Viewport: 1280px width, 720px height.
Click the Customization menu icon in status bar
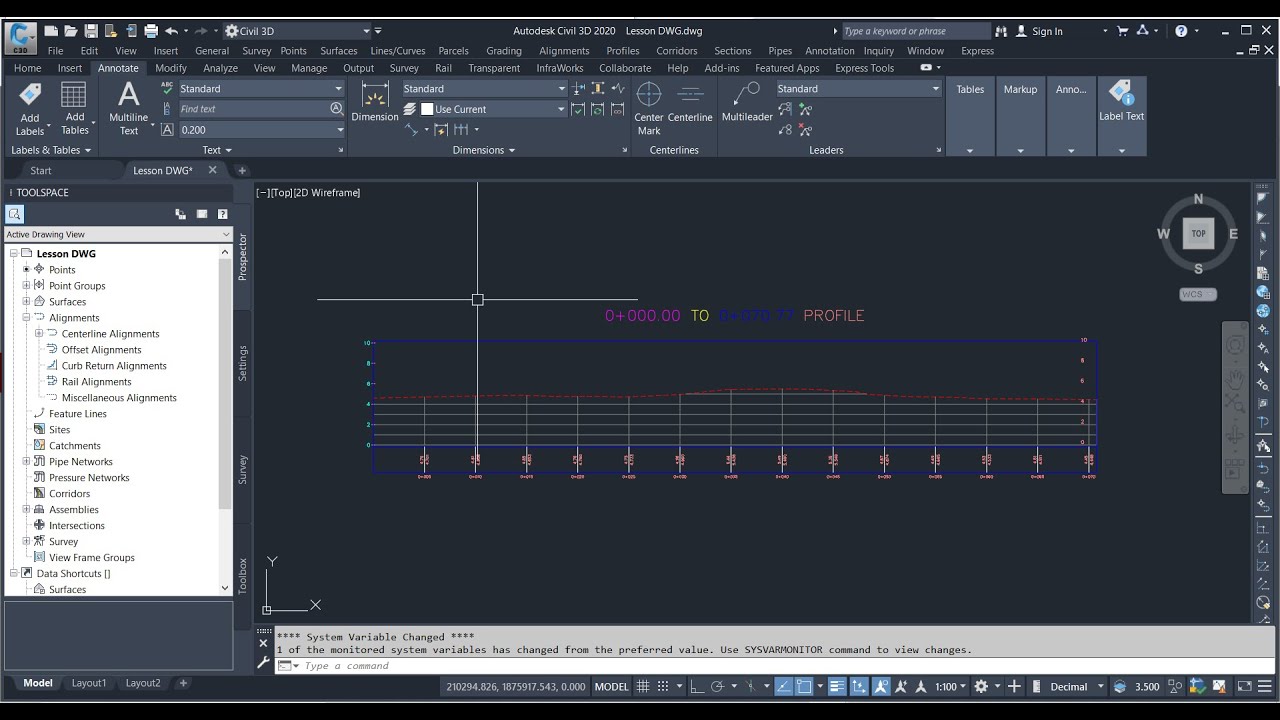coord(1264,687)
